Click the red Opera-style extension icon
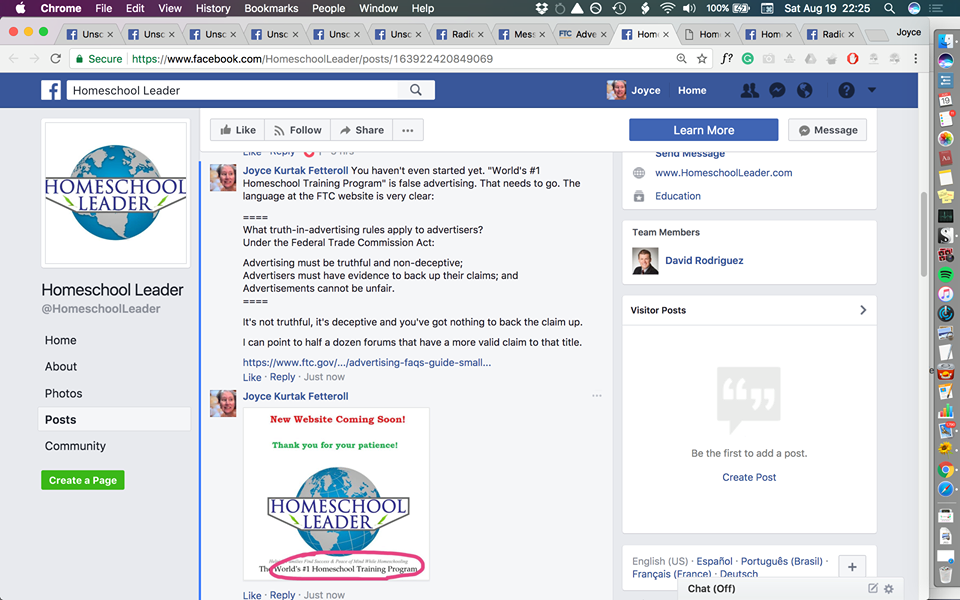 [852, 59]
